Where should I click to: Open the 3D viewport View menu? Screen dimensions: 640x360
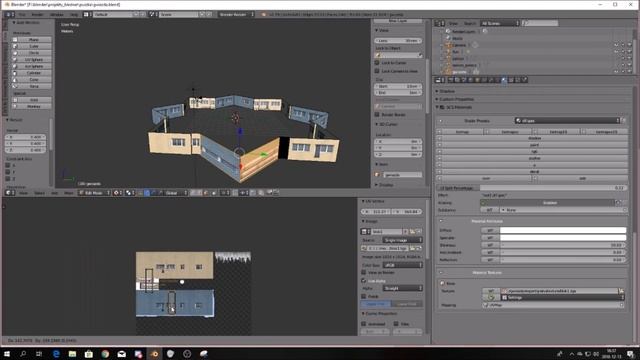[x=24, y=193]
